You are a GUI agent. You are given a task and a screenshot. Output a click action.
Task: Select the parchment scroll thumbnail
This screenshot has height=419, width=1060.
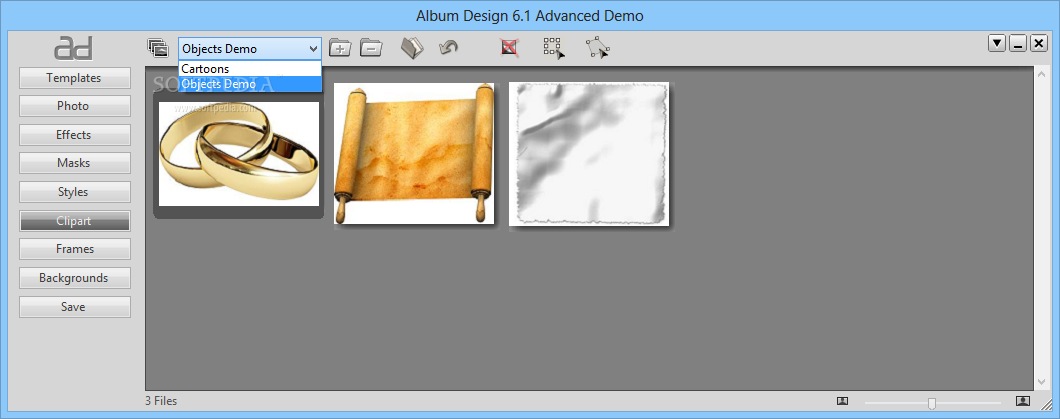click(414, 153)
